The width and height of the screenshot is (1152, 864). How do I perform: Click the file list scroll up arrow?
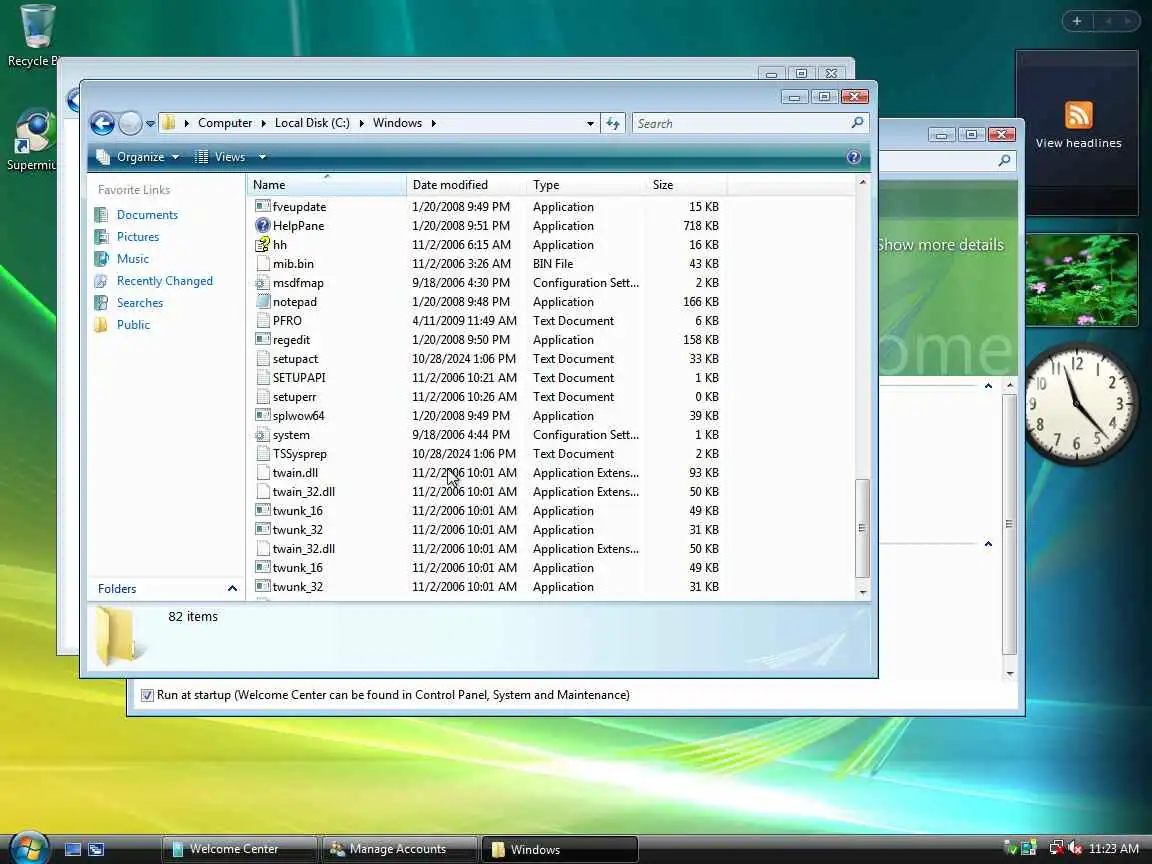863,182
